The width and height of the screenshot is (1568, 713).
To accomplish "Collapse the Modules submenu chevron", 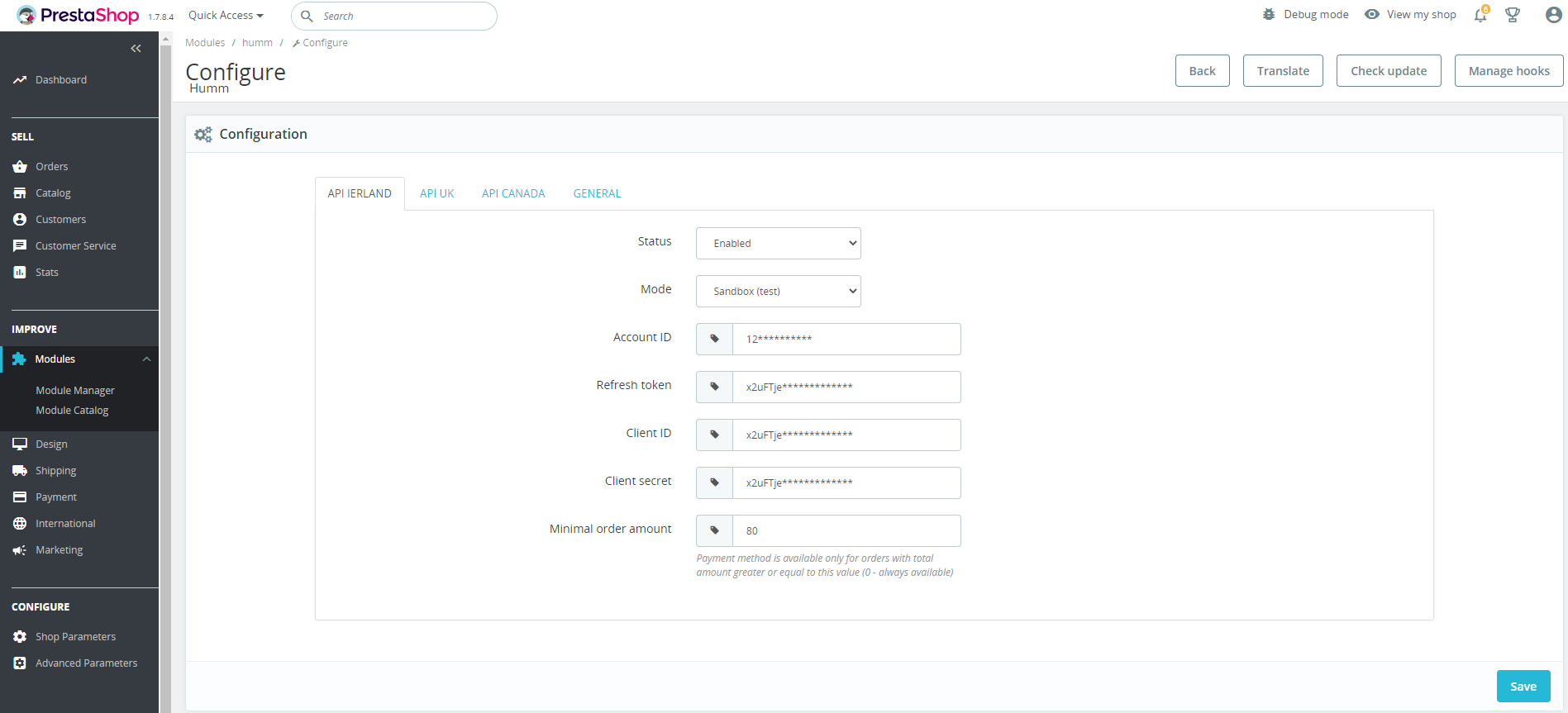I will pos(146,359).
